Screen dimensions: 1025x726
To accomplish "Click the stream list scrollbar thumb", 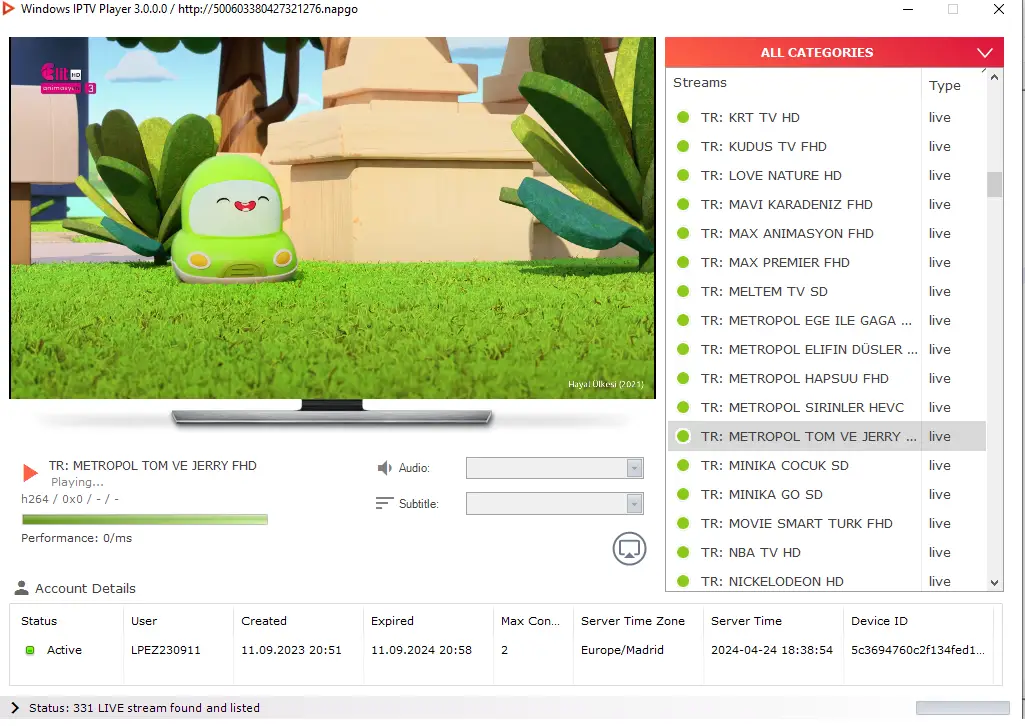I will tap(994, 184).
